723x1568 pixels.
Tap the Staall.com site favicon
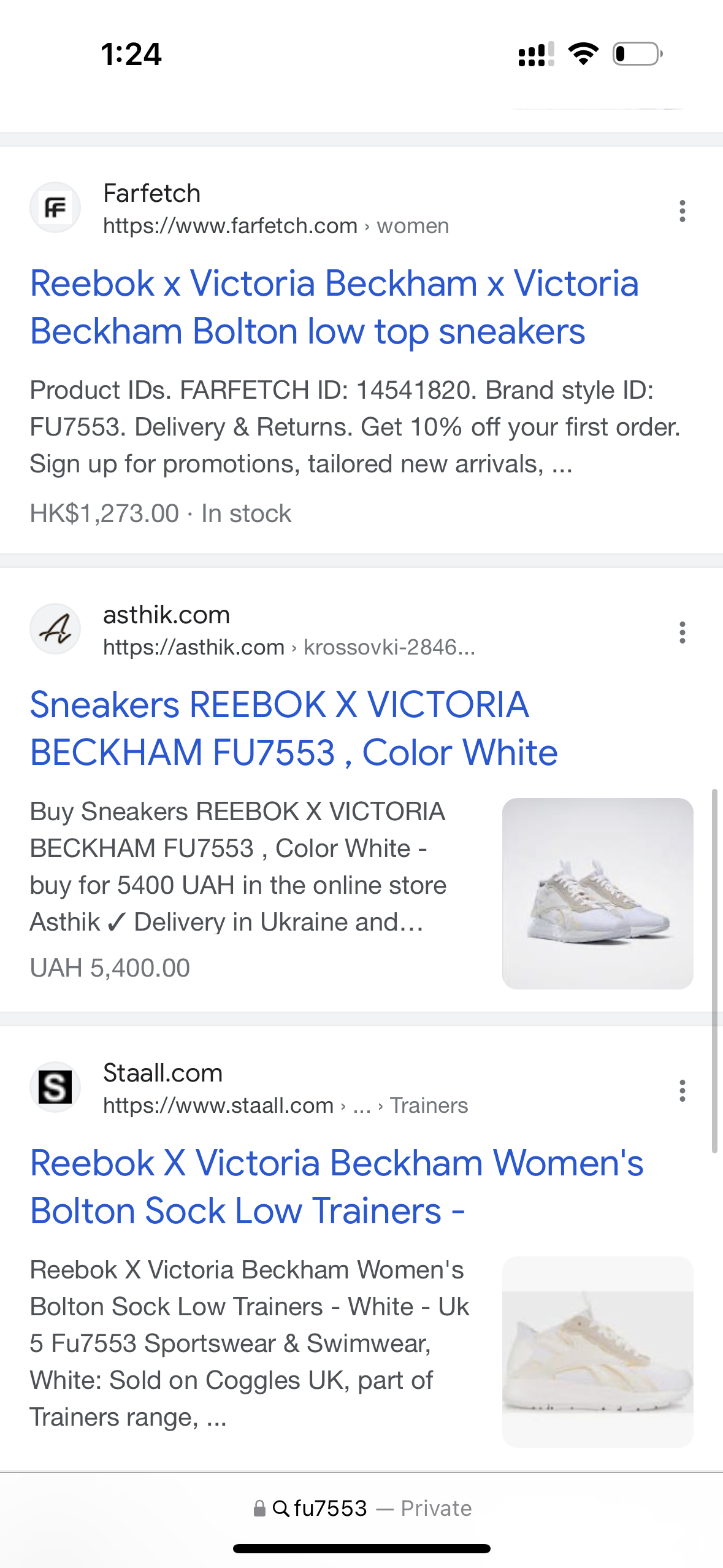tap(55, 1087)
